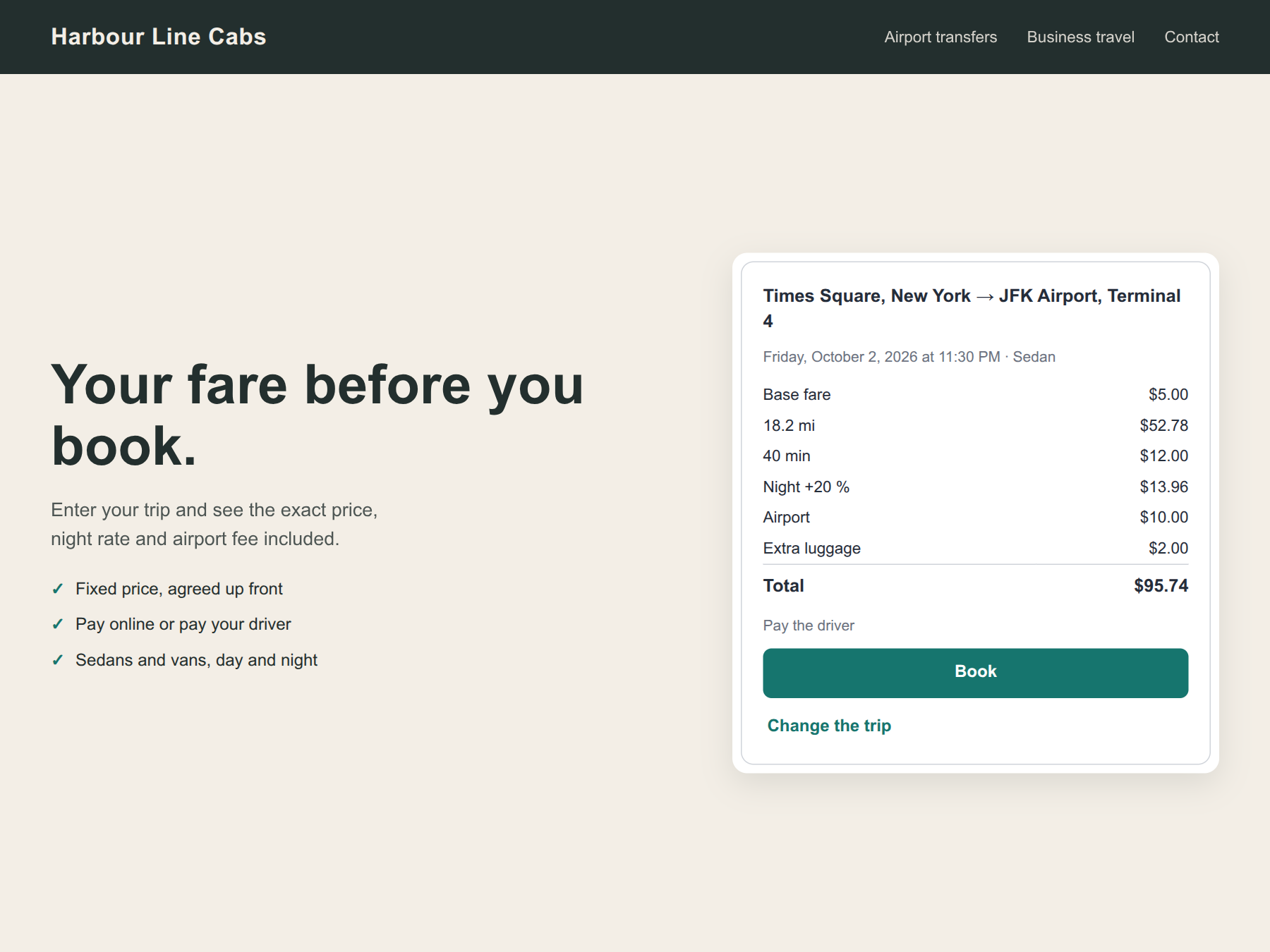Click the $13.96 night surcharge amount
Viewport: 1270px width, 952px height.
coord(1163,487)
